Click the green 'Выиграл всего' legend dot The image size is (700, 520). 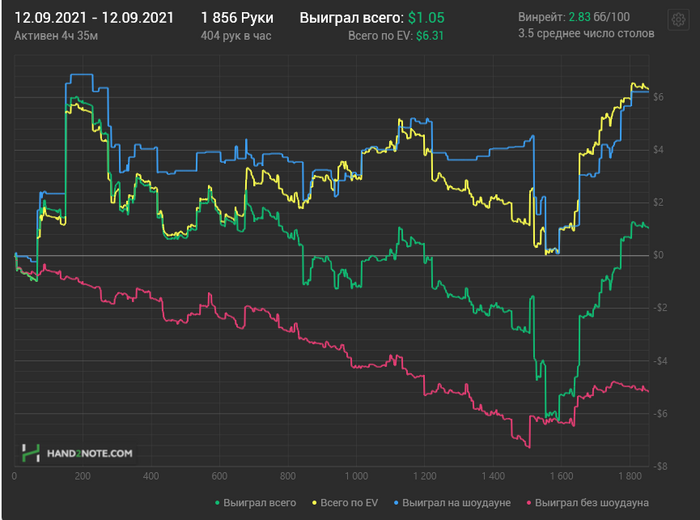216,501
